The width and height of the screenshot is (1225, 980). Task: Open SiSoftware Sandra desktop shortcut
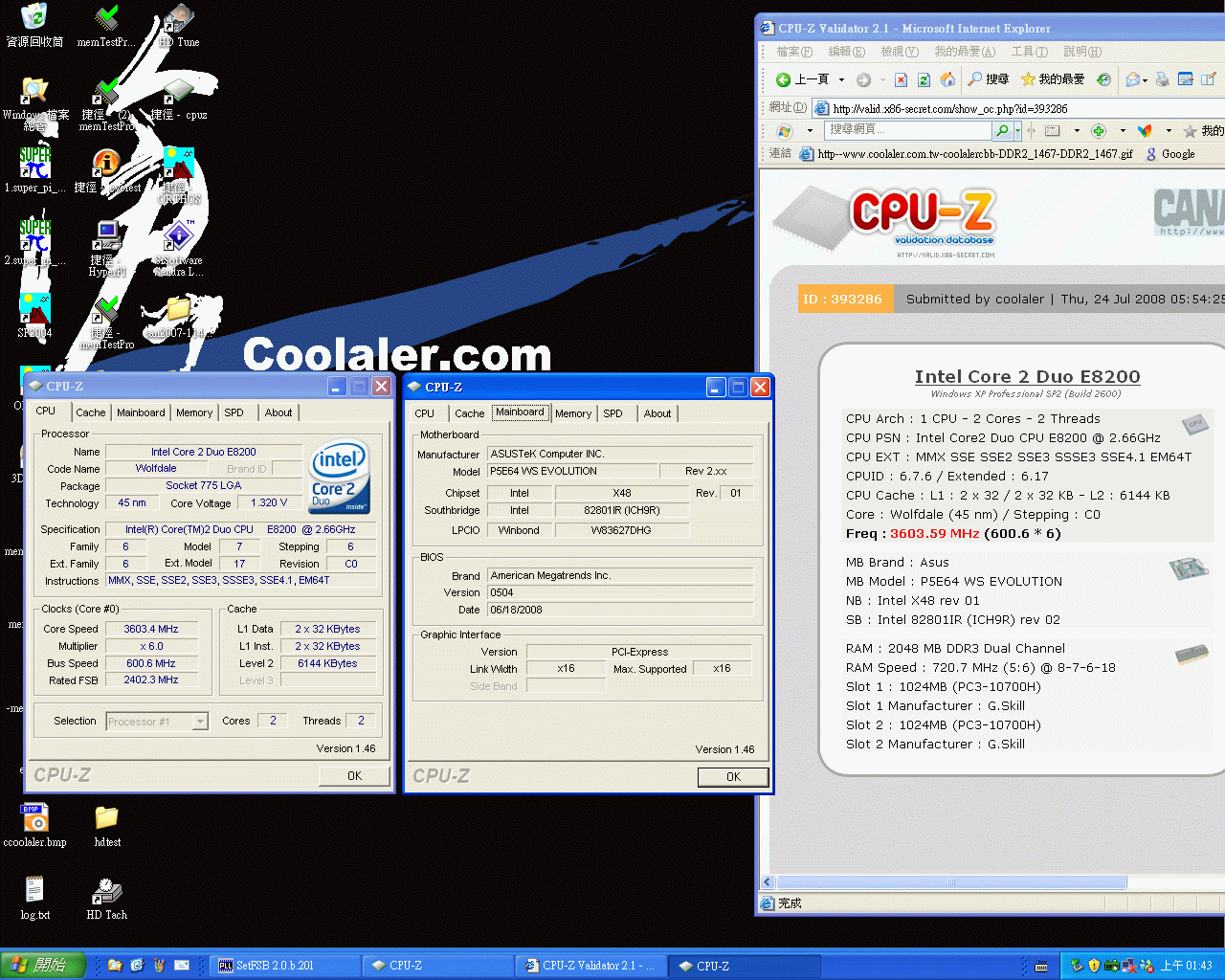coord(178,235)
